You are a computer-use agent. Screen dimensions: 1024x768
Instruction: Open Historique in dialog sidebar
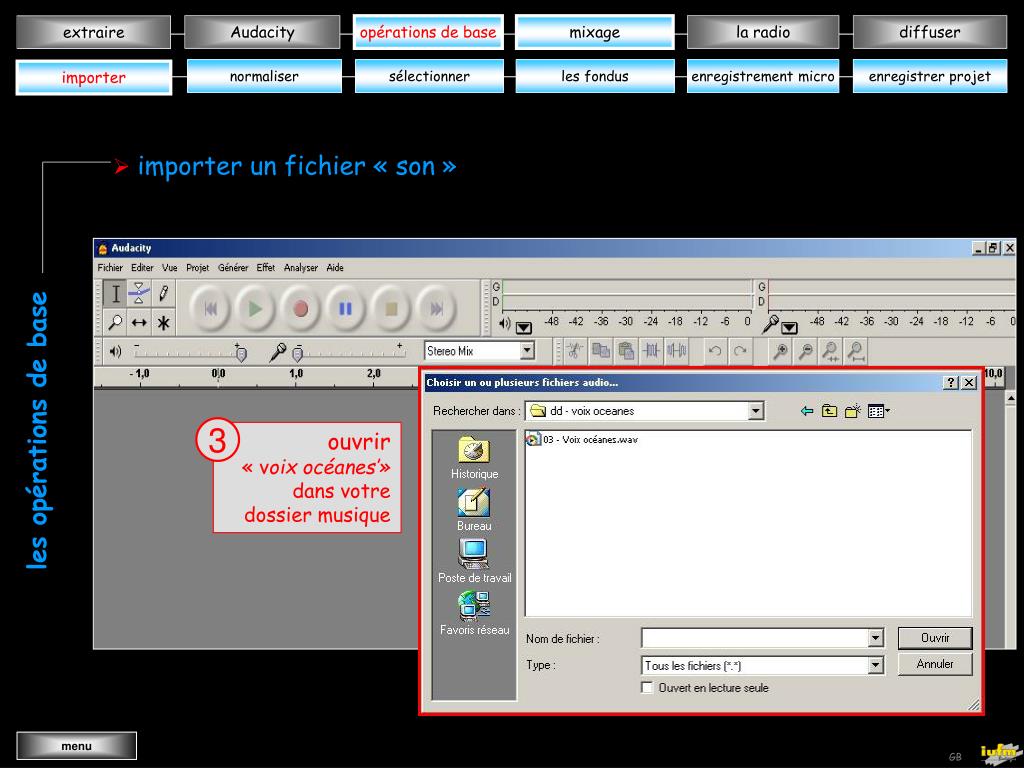point(474,458)
